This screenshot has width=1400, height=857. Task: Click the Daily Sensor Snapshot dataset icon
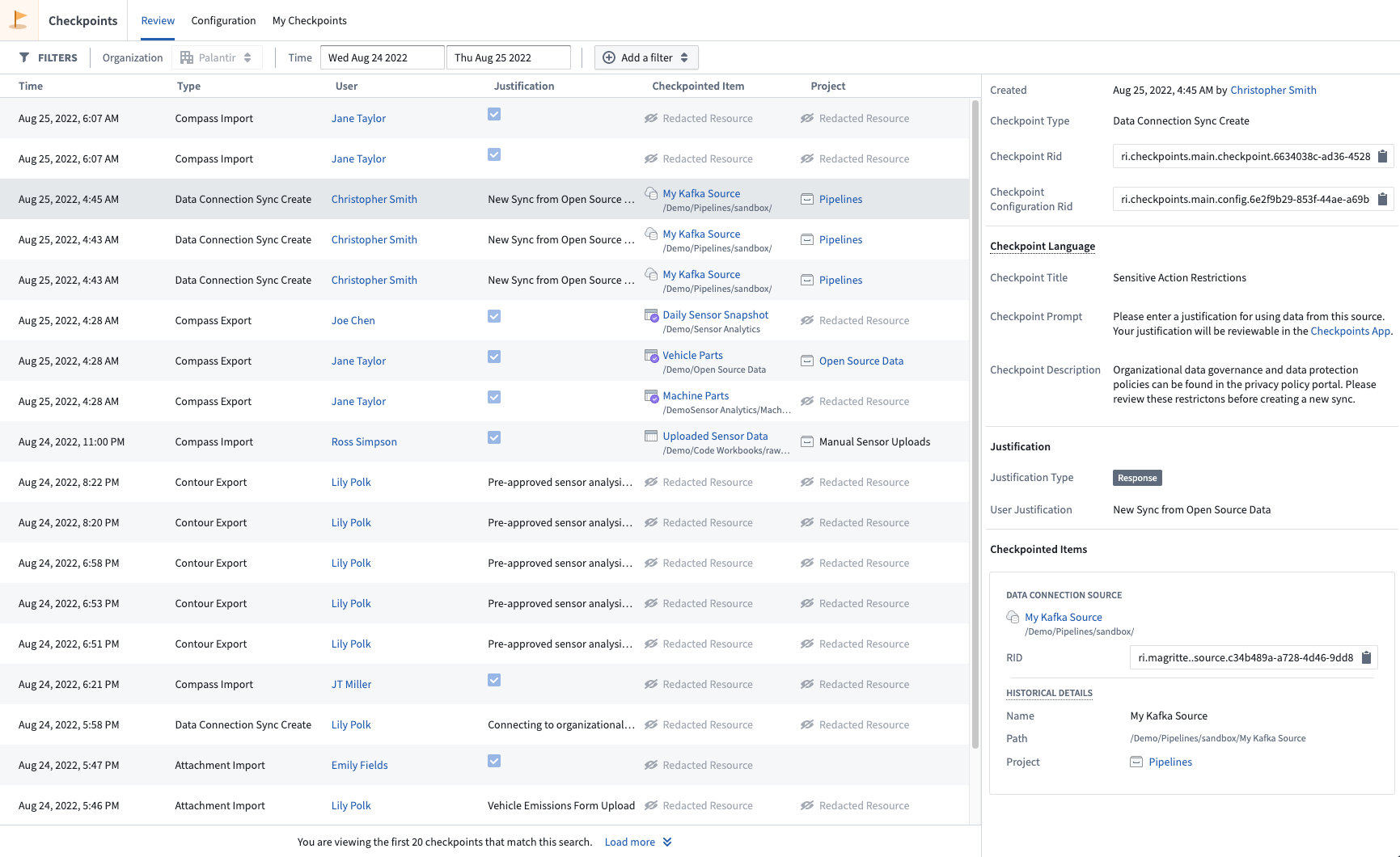[650, 316]
